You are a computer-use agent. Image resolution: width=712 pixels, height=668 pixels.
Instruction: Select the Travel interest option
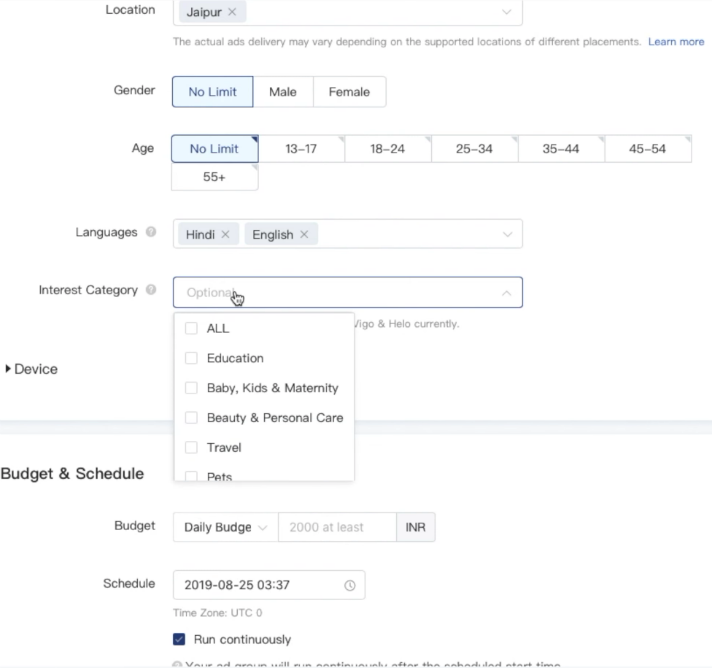click(x=191, y=448)
